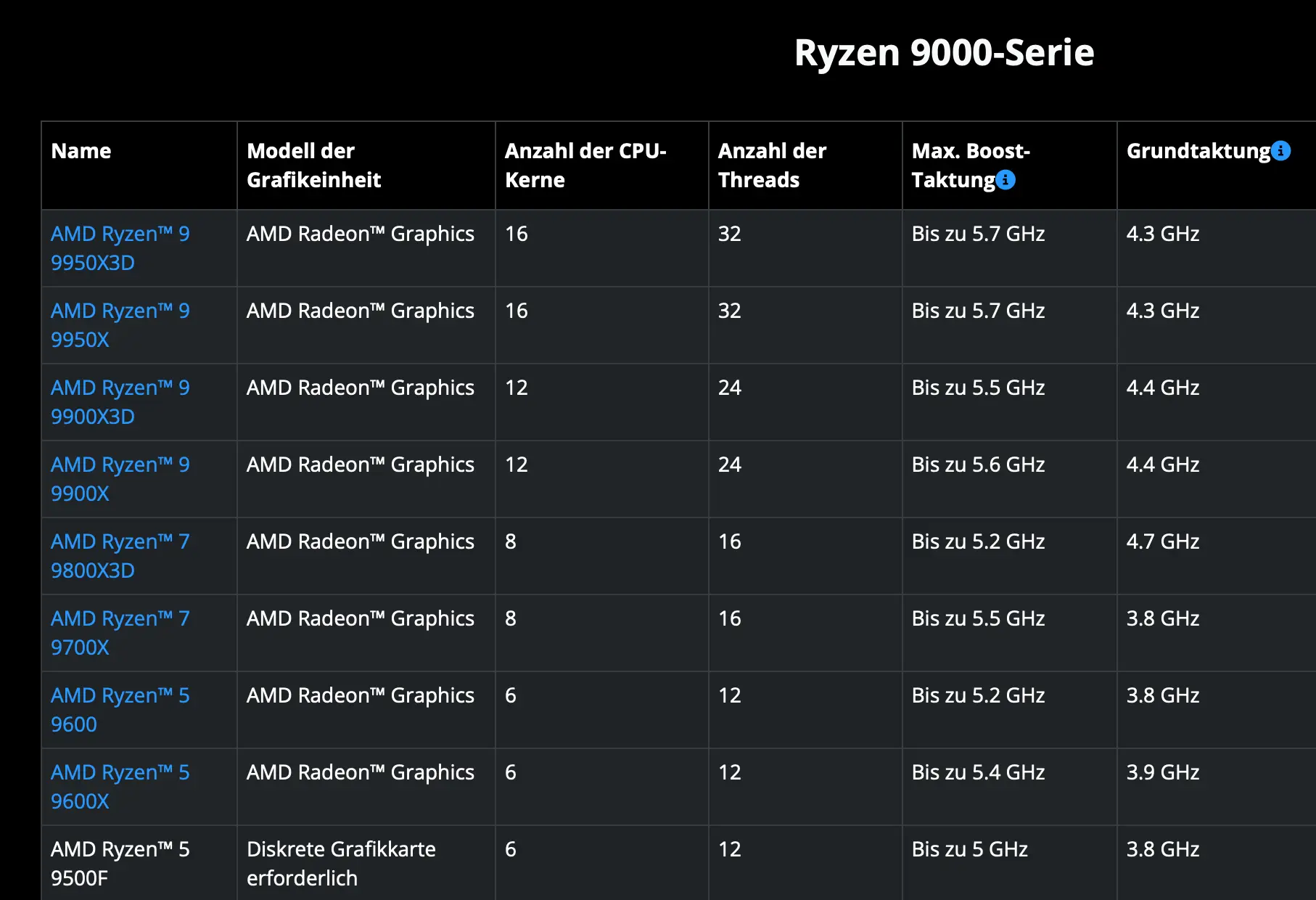Open the AMD Ryzen 9 9900X3D link

click(x=120, y=401)
